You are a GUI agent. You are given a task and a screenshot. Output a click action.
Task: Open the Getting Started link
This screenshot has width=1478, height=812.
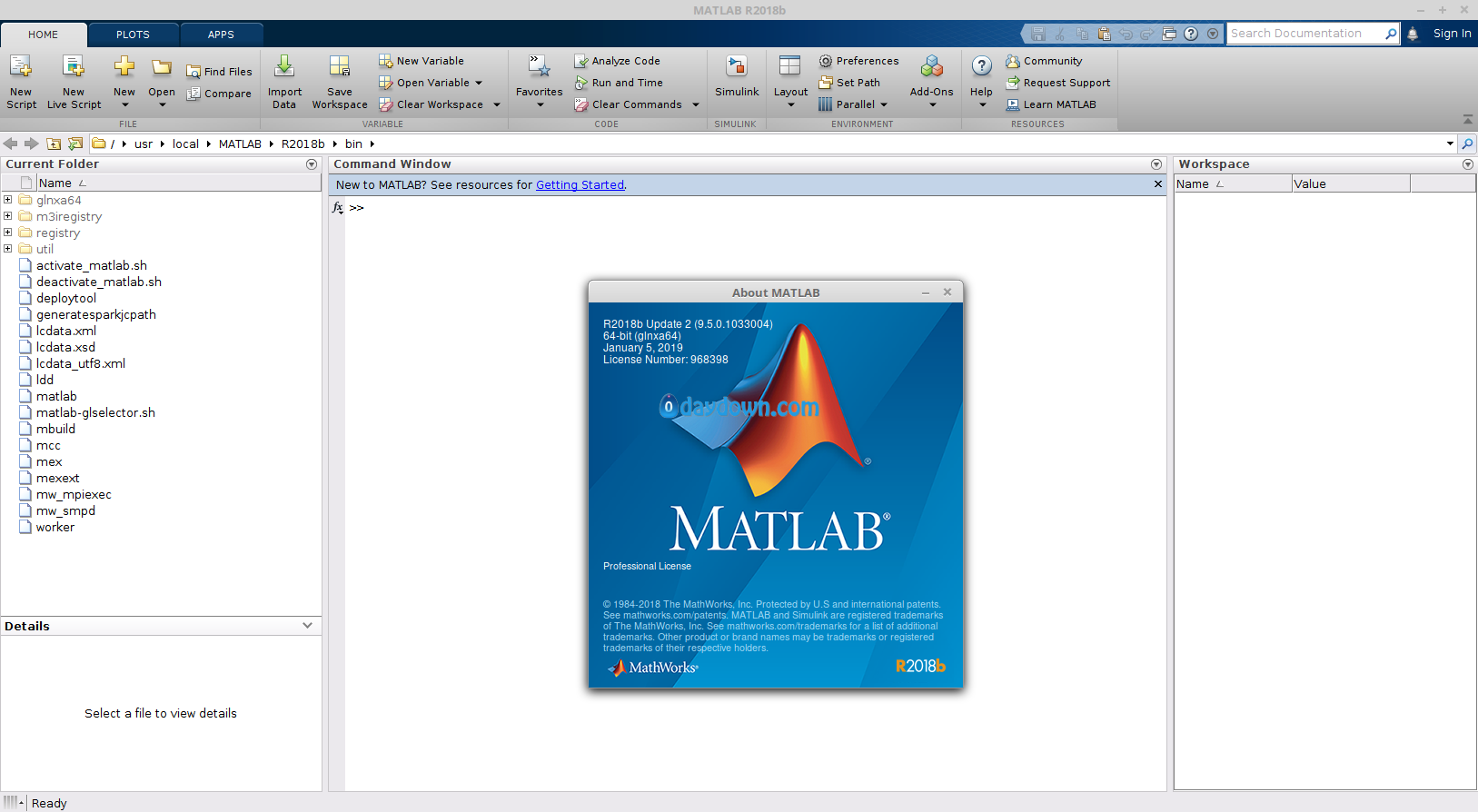point(580,185)
